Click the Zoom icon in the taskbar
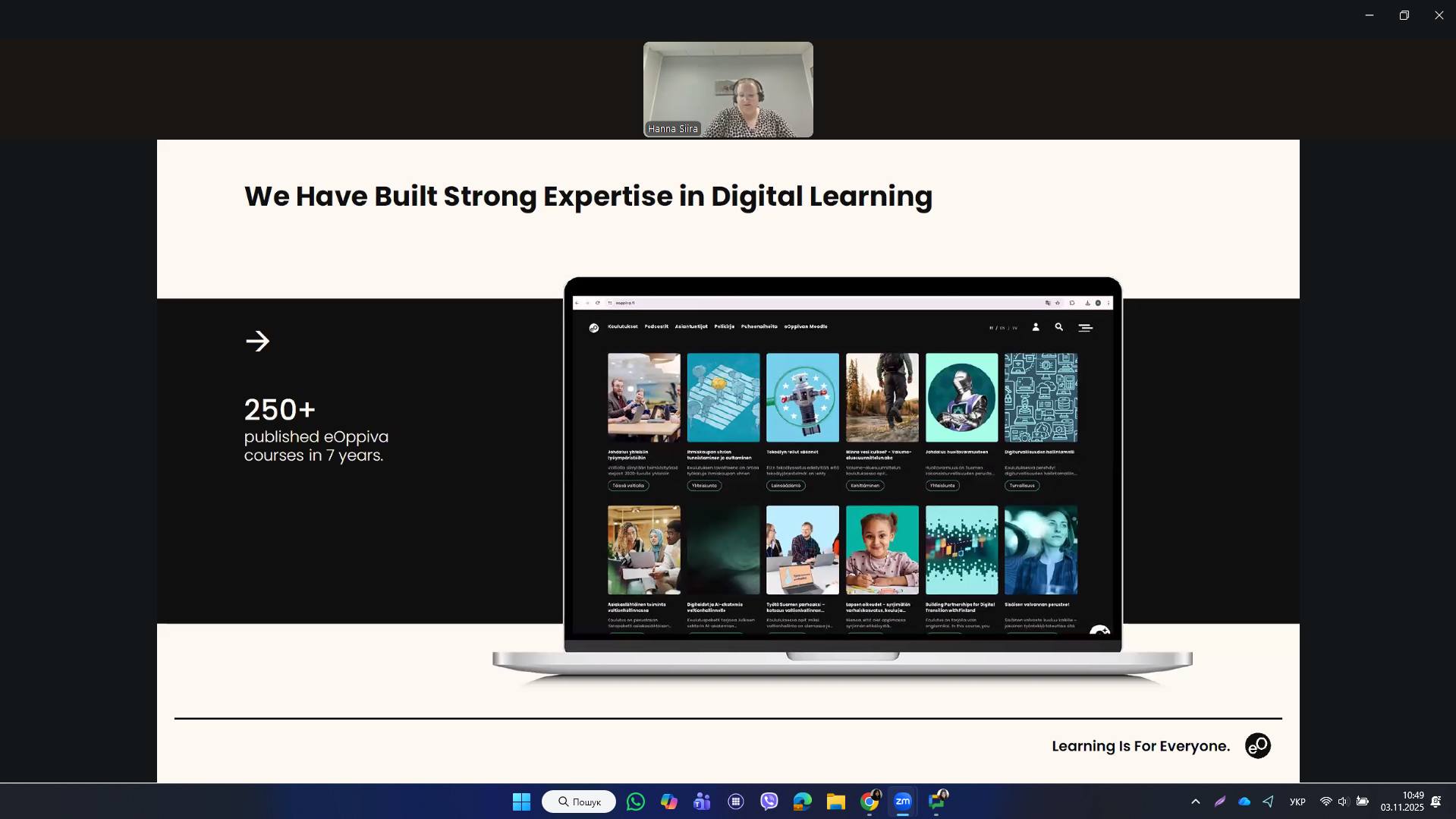 click(902, 802)
